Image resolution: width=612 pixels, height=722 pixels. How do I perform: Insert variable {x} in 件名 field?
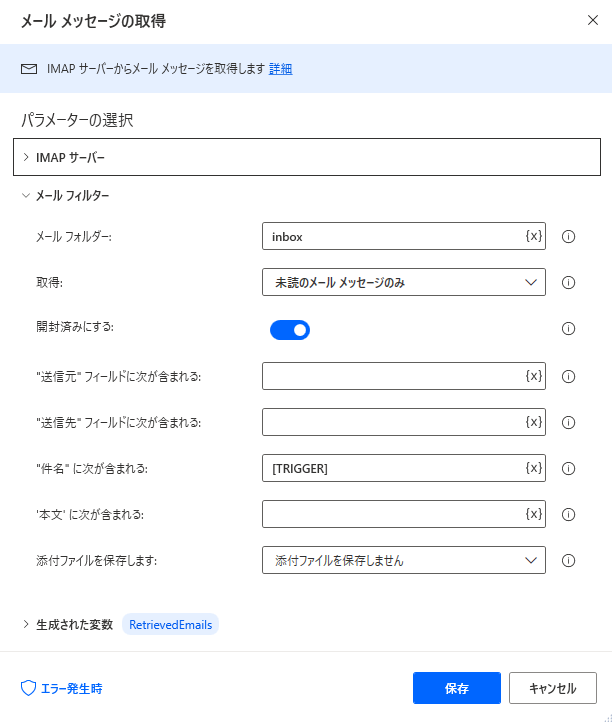[x=534, y=468]
